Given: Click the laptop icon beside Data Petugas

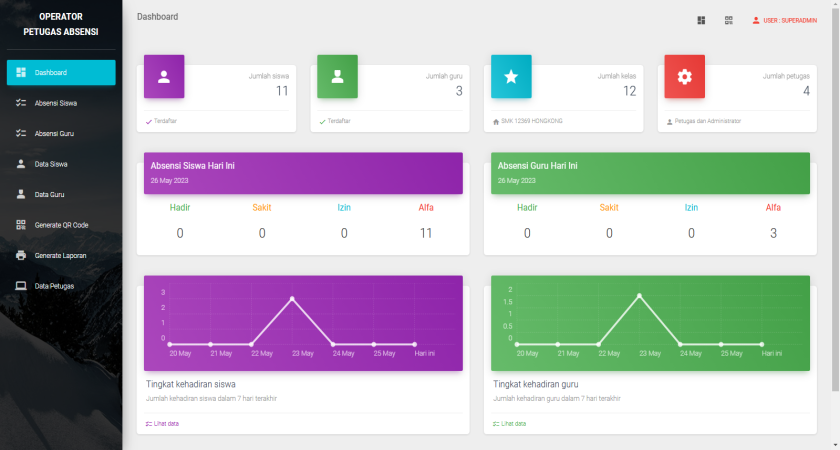Looking at the screenshot, I should [21, 286].
